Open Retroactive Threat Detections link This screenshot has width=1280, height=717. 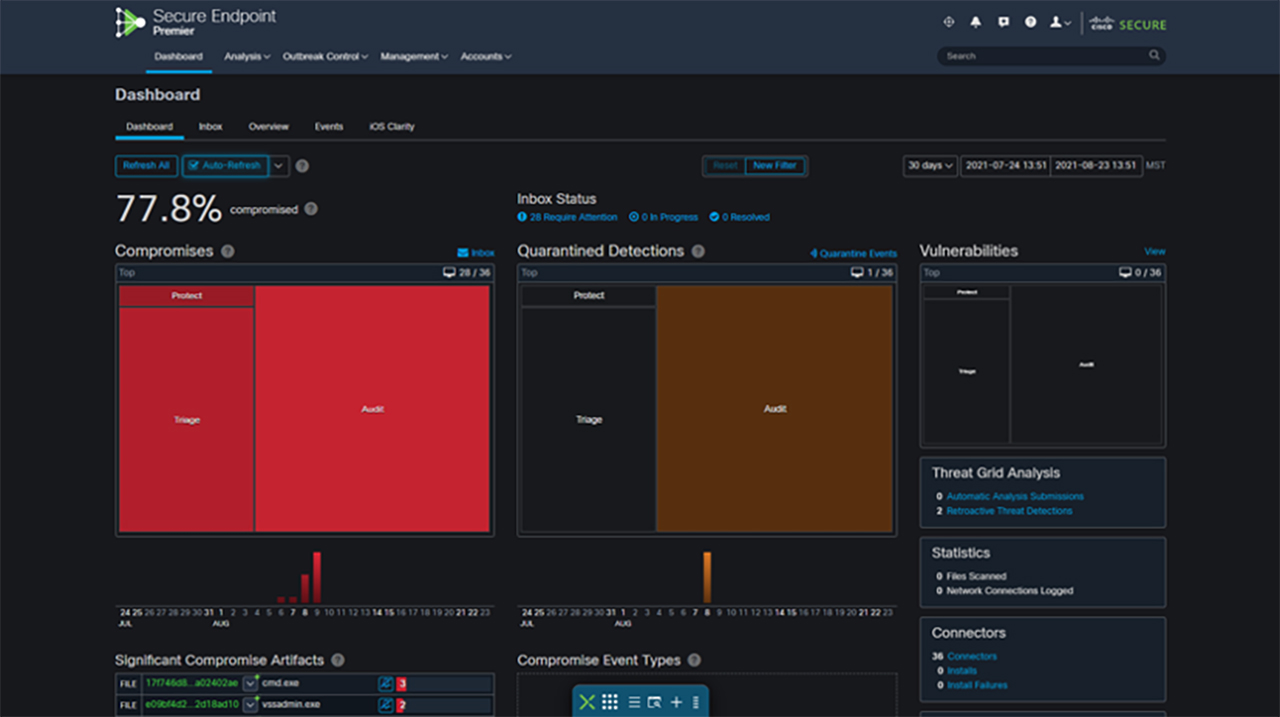1009,511
